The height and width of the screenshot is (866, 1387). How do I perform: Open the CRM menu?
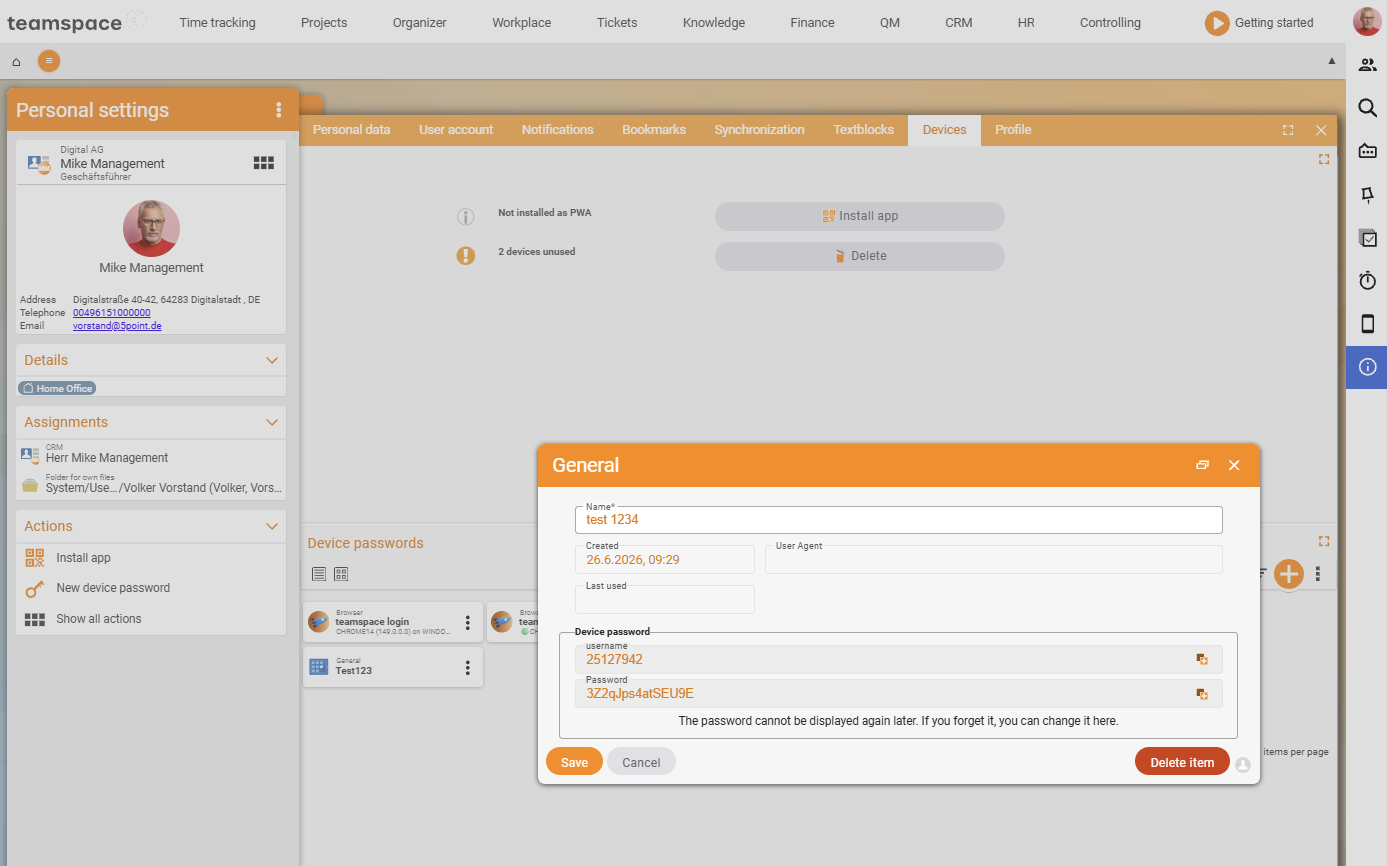[x=958, y=22]
